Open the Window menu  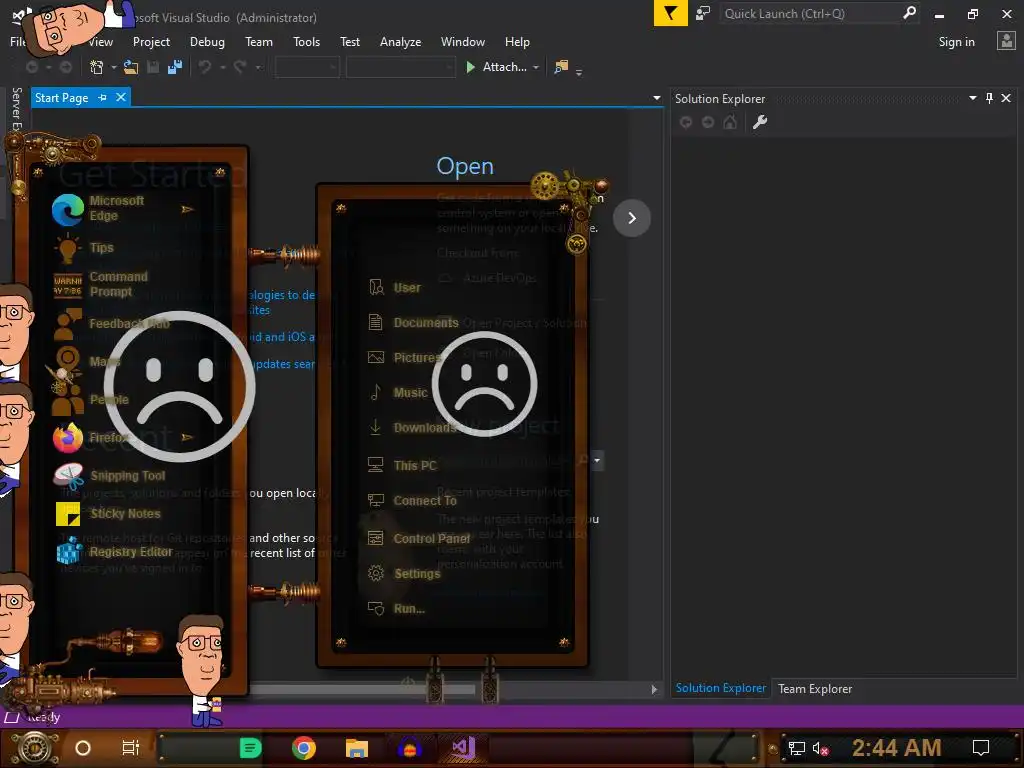click(x=462, y=42)
